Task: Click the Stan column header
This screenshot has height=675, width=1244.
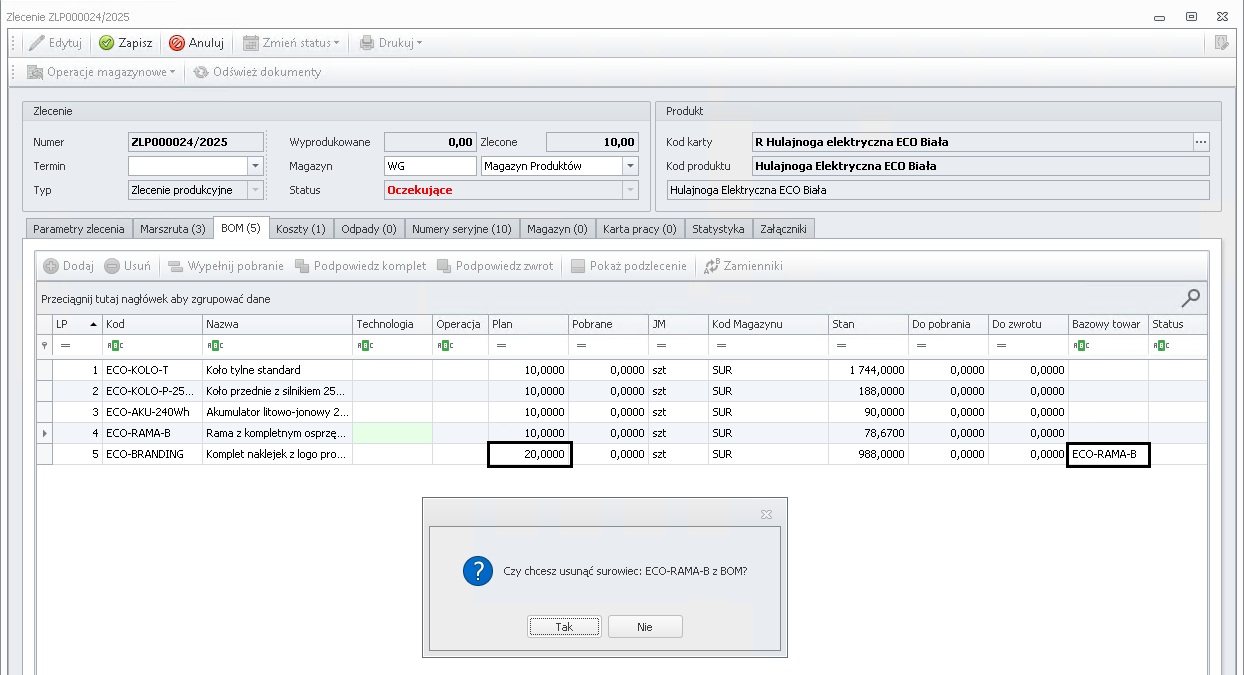Action: [868, 324]
